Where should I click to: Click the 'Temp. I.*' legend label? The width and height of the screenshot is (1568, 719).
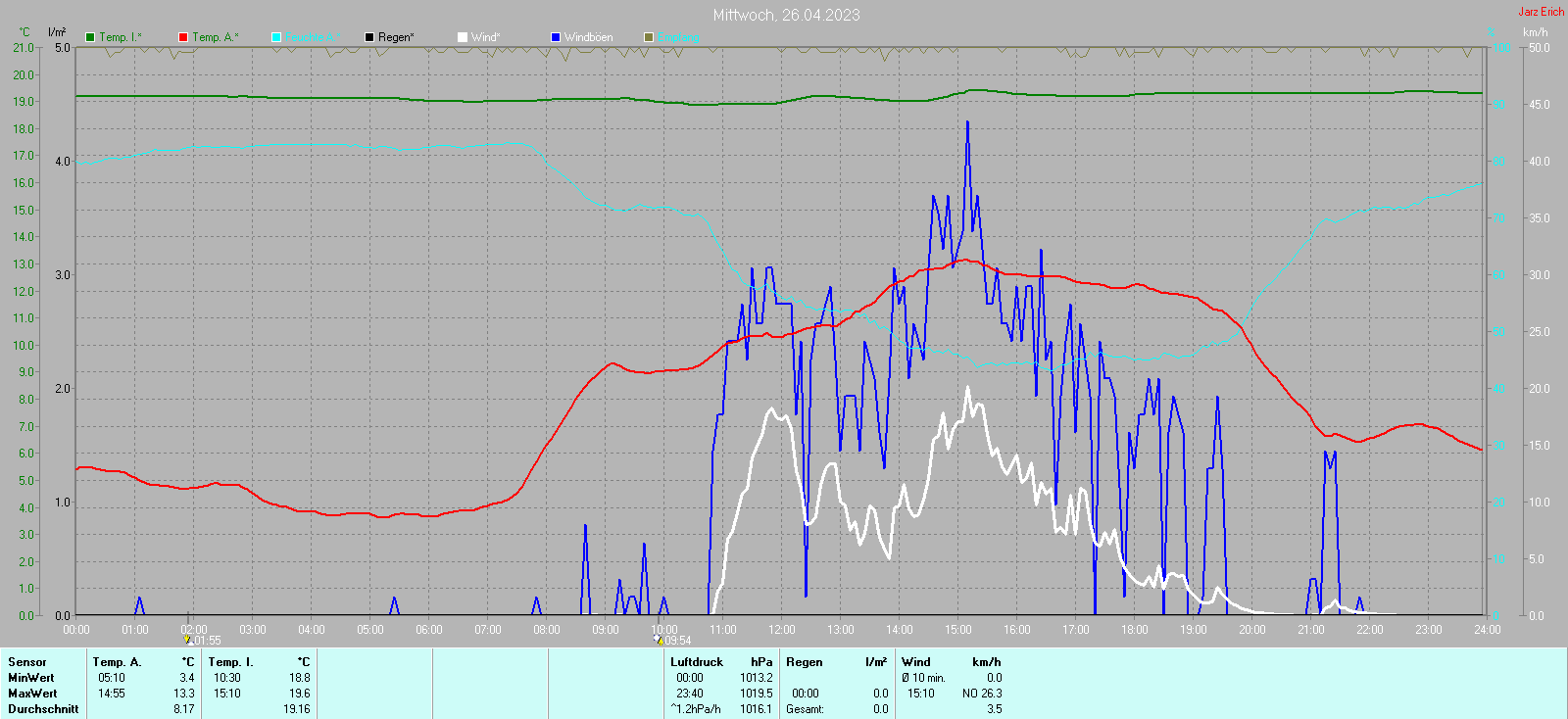click(x=121, y=37)
